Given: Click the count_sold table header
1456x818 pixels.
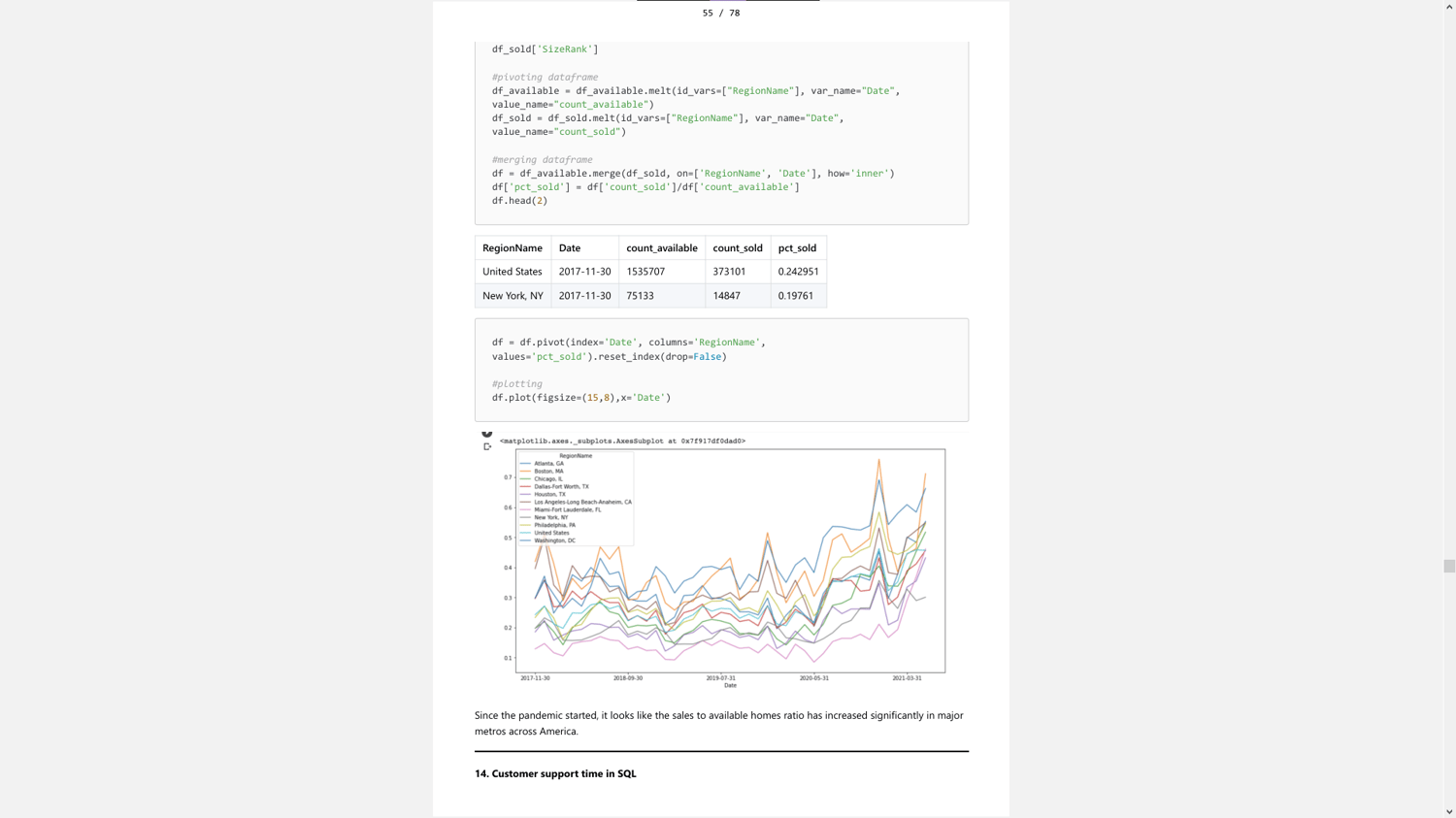Looking at the screenshot, I should coord(738,247).
